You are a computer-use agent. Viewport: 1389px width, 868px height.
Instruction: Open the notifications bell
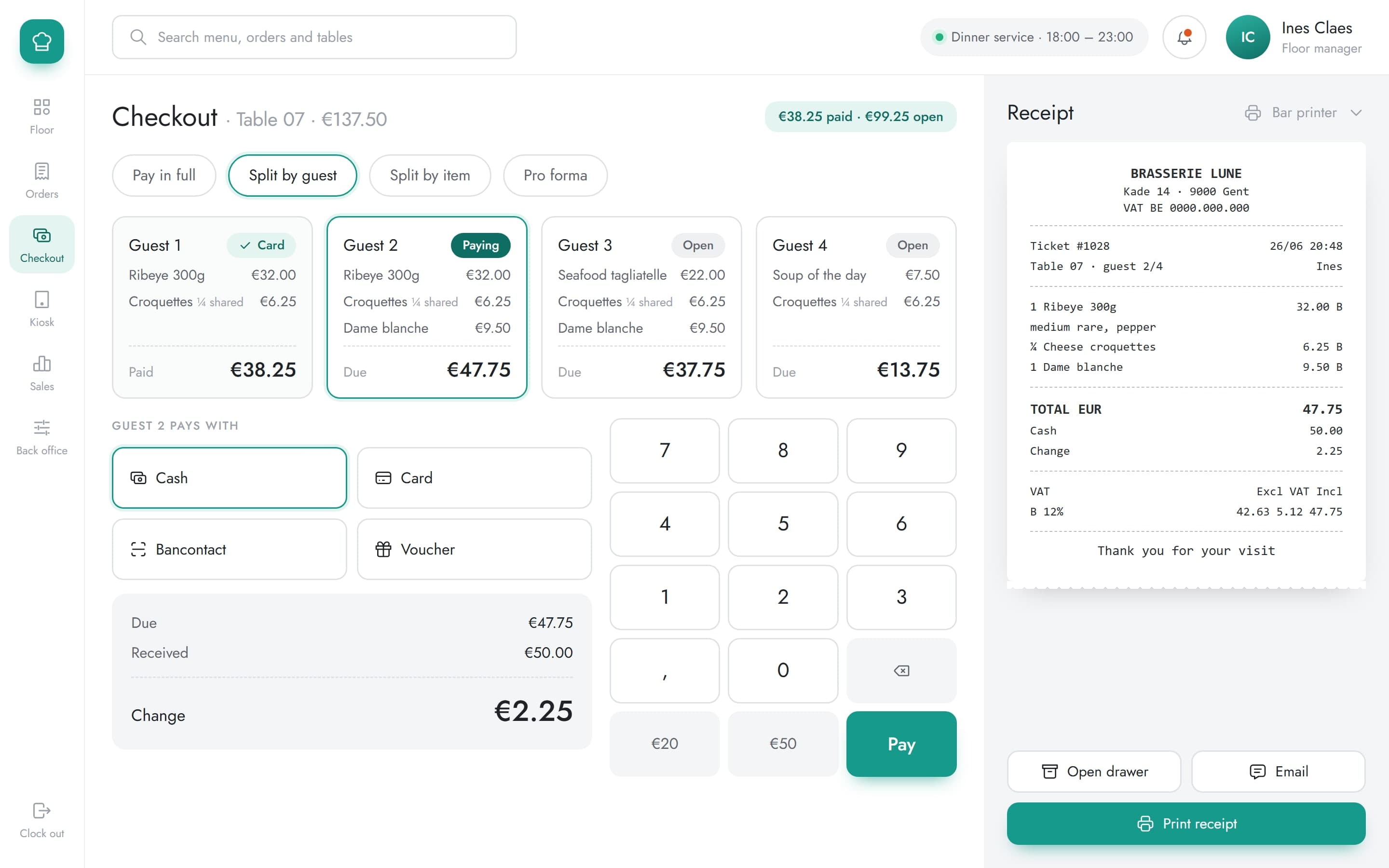click(x=1184, y=37)
